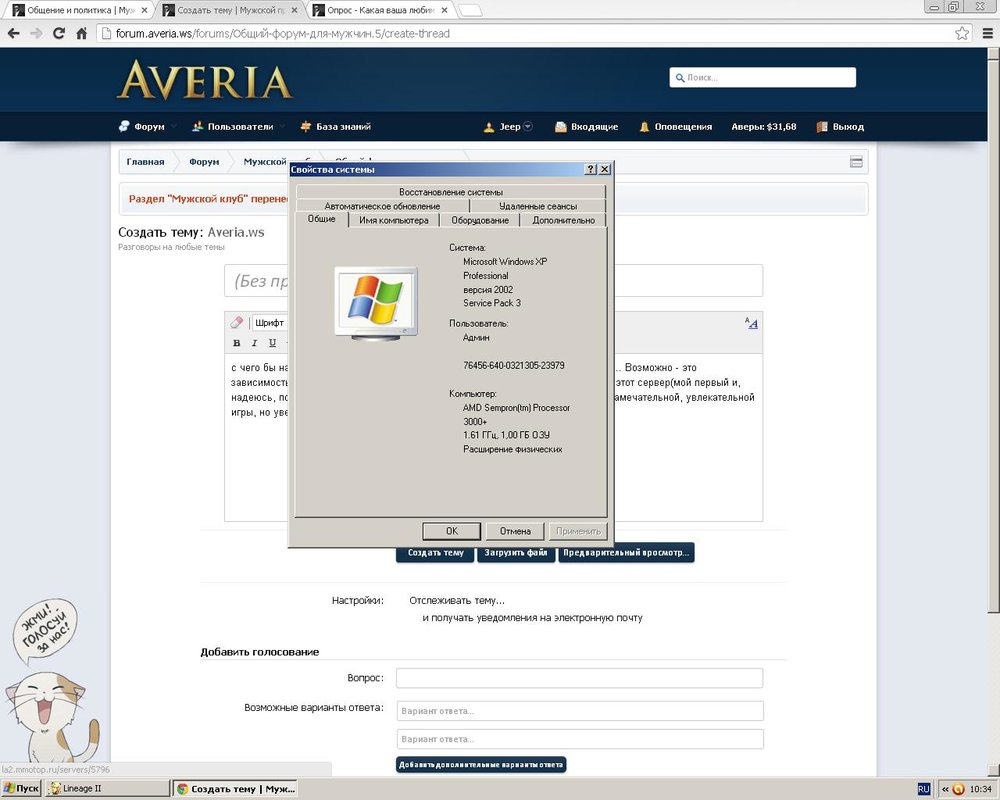1000x800 pixels.
Task: Open the Windows Пуск start menu
Action: click(21, 789)
